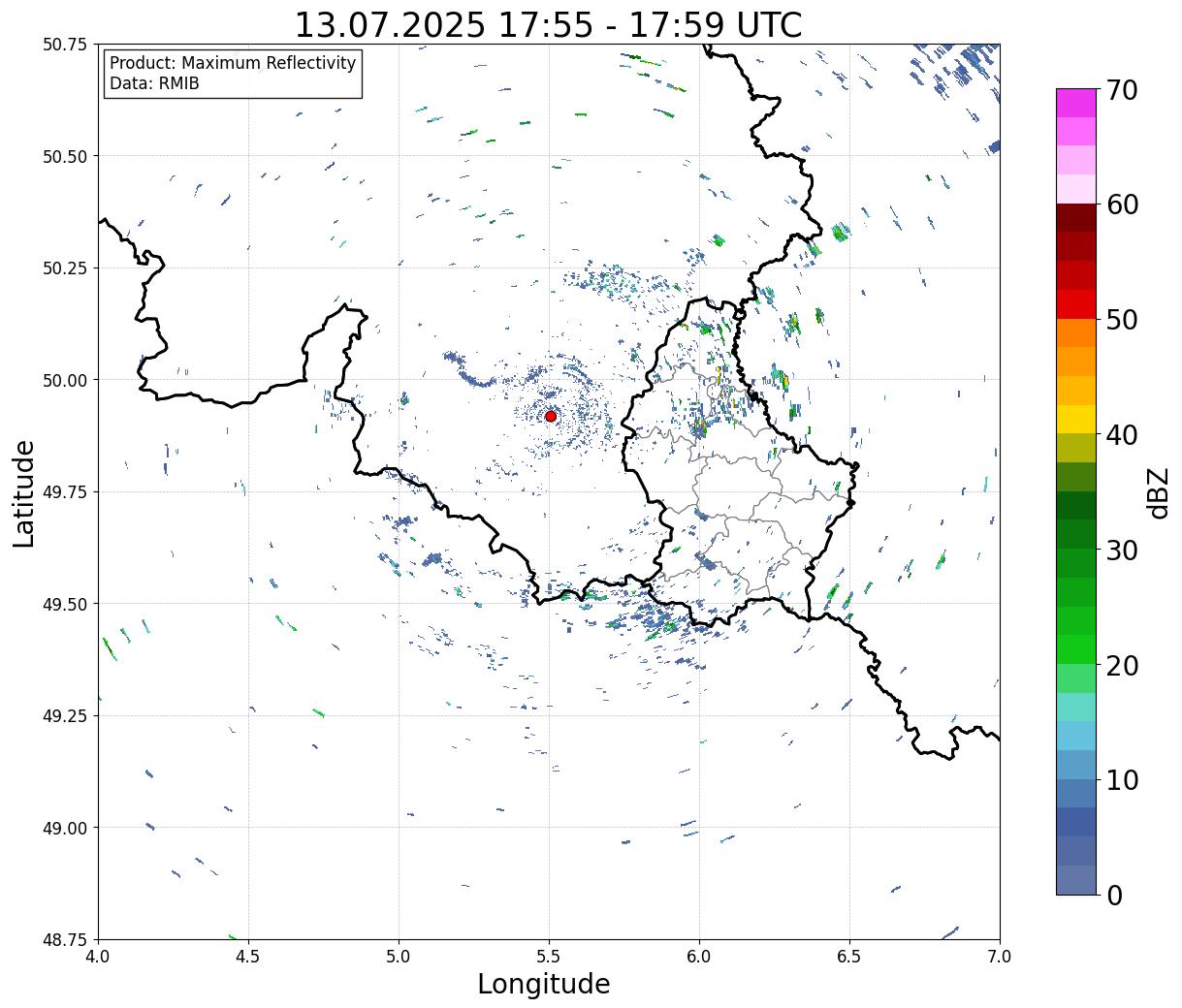Viewport: 1182px width, 1008px height.
Task: Click the latitude tick label 49.25
Action: (65, 716)
